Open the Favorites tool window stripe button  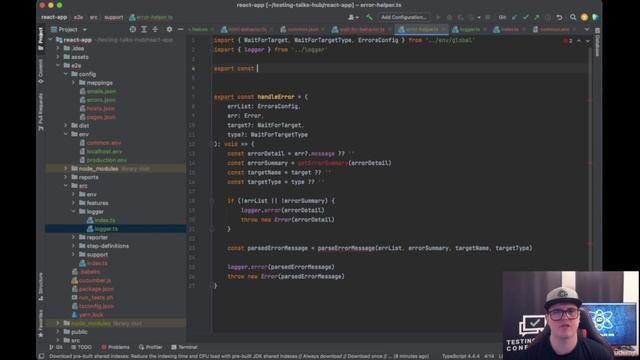tap(40, 323)
